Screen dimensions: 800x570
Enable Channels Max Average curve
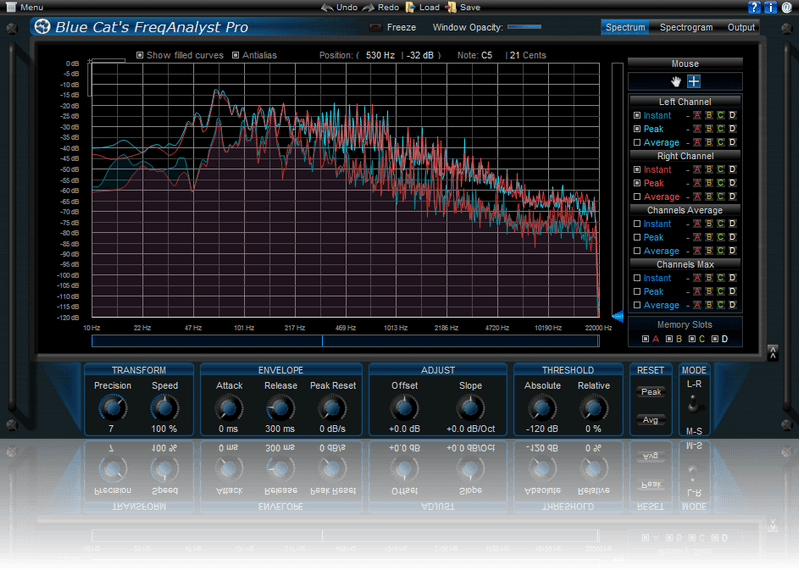637,305
